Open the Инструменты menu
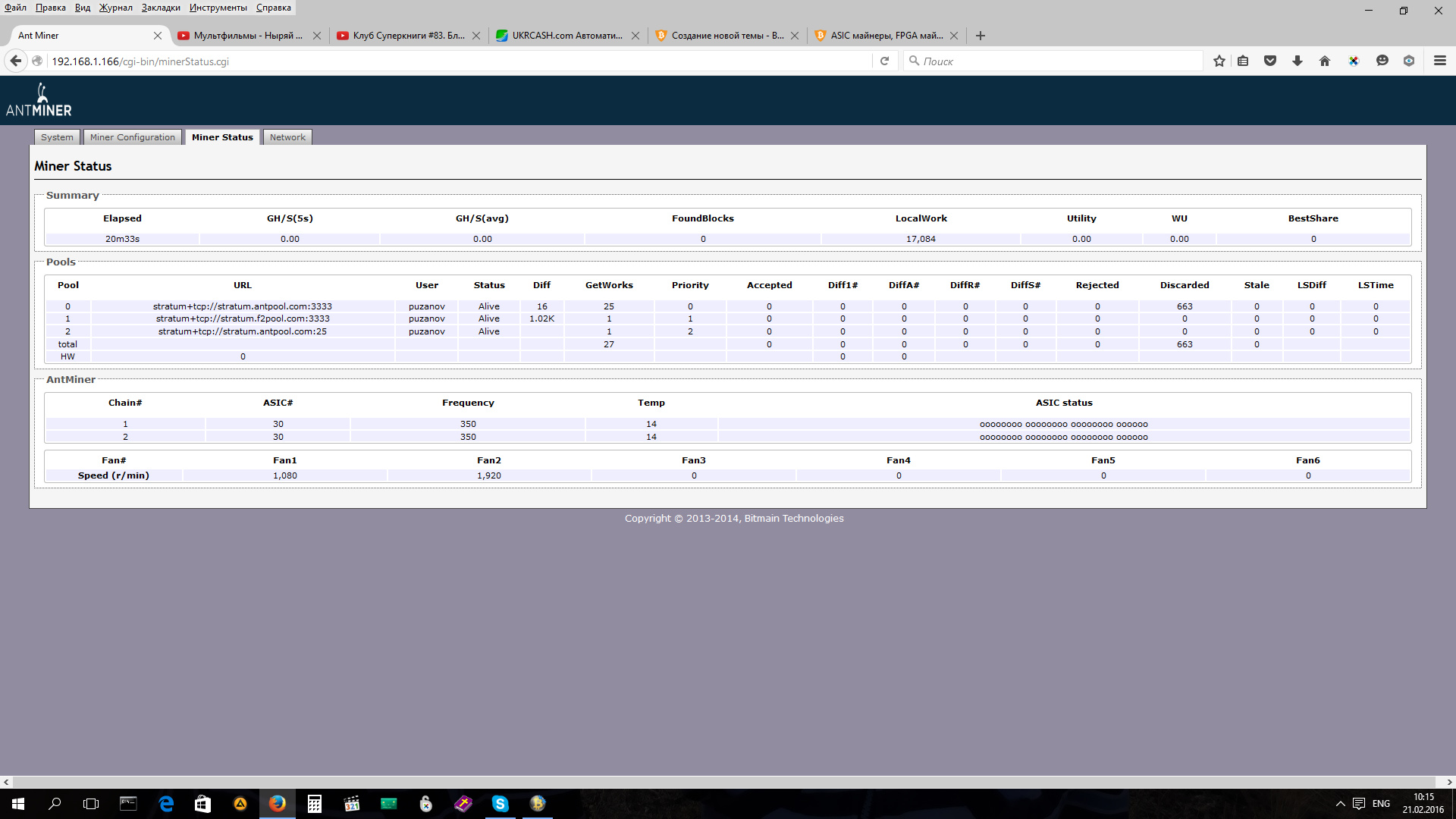The image size is (1456, 819). [218, 8]
